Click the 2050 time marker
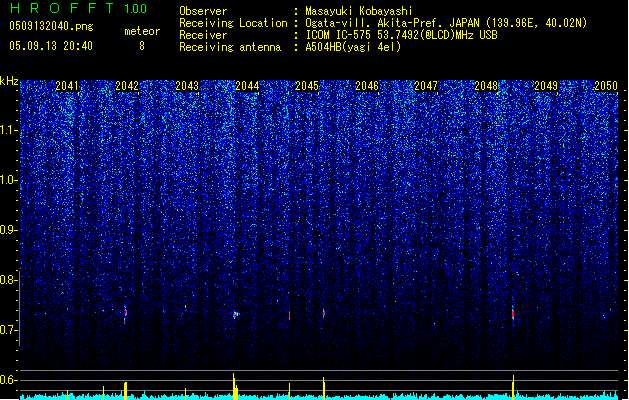629x400 pixels. [x=606, y=86]
